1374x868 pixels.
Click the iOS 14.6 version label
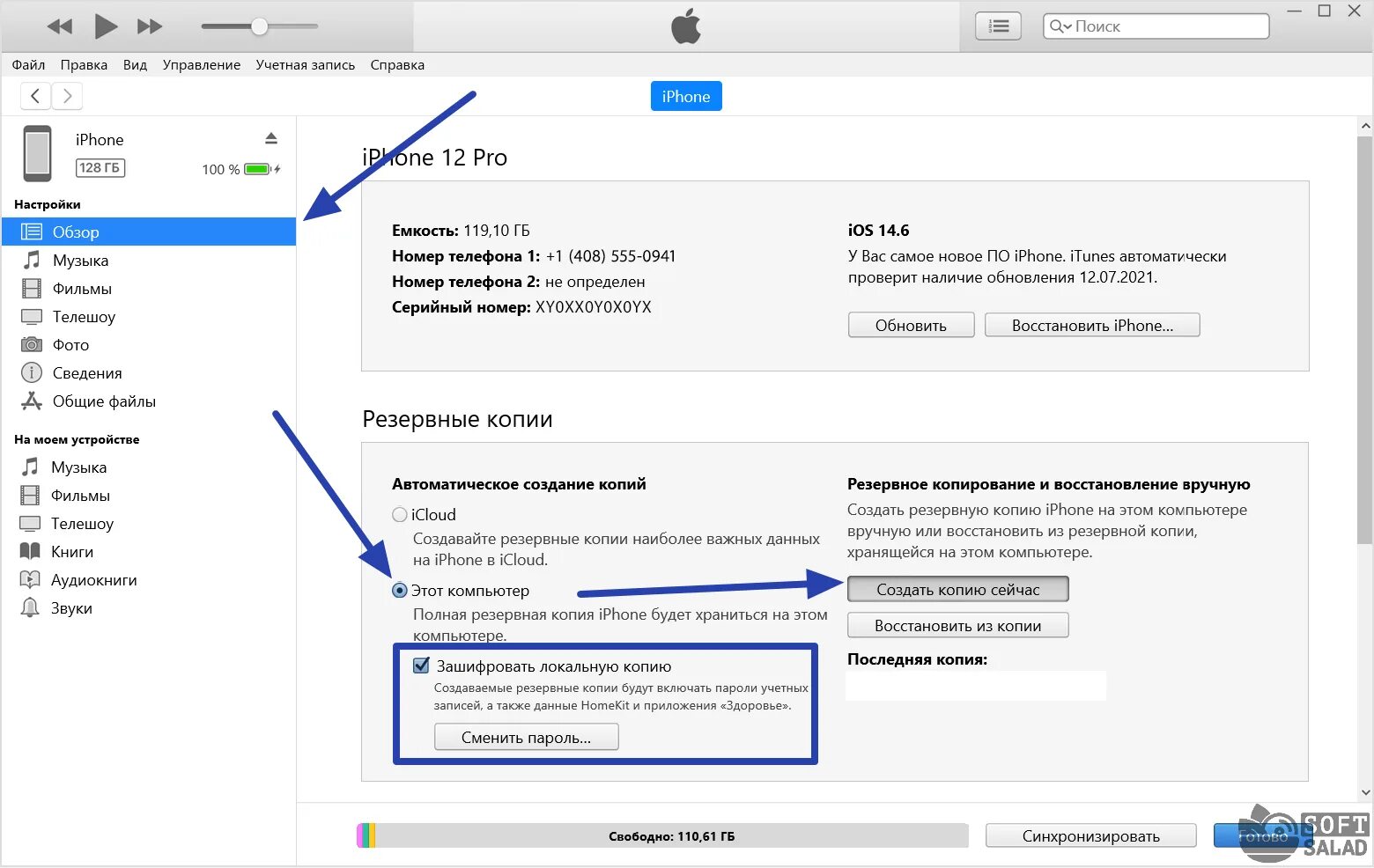tap(878, 231)
